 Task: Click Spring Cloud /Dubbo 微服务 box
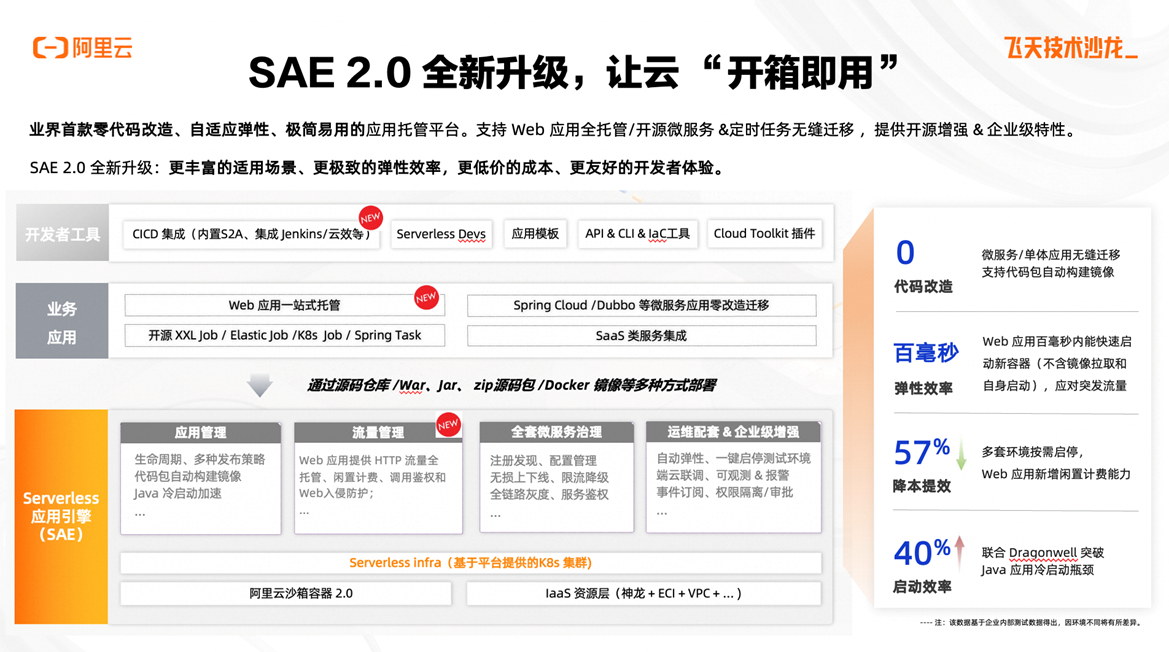[641, 305]
